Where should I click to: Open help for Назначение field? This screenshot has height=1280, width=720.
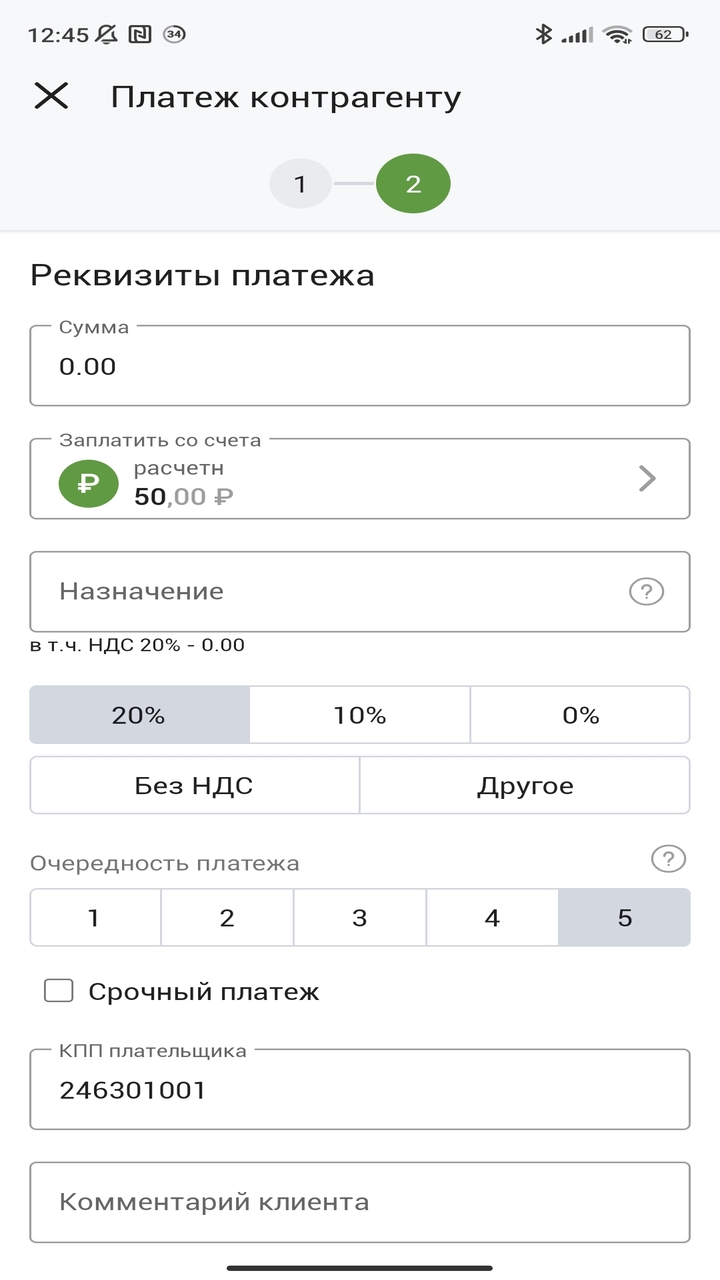coord(648,592)
